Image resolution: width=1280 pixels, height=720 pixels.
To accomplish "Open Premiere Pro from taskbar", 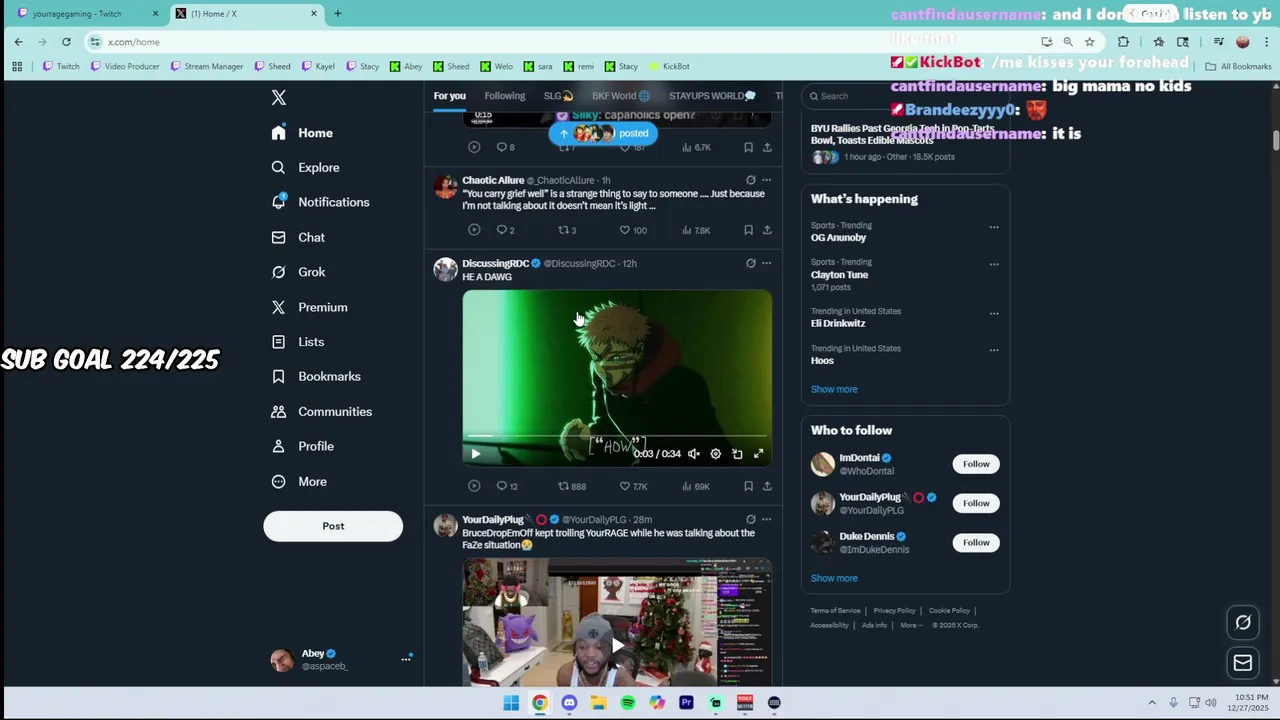I will tap(686, 703).
